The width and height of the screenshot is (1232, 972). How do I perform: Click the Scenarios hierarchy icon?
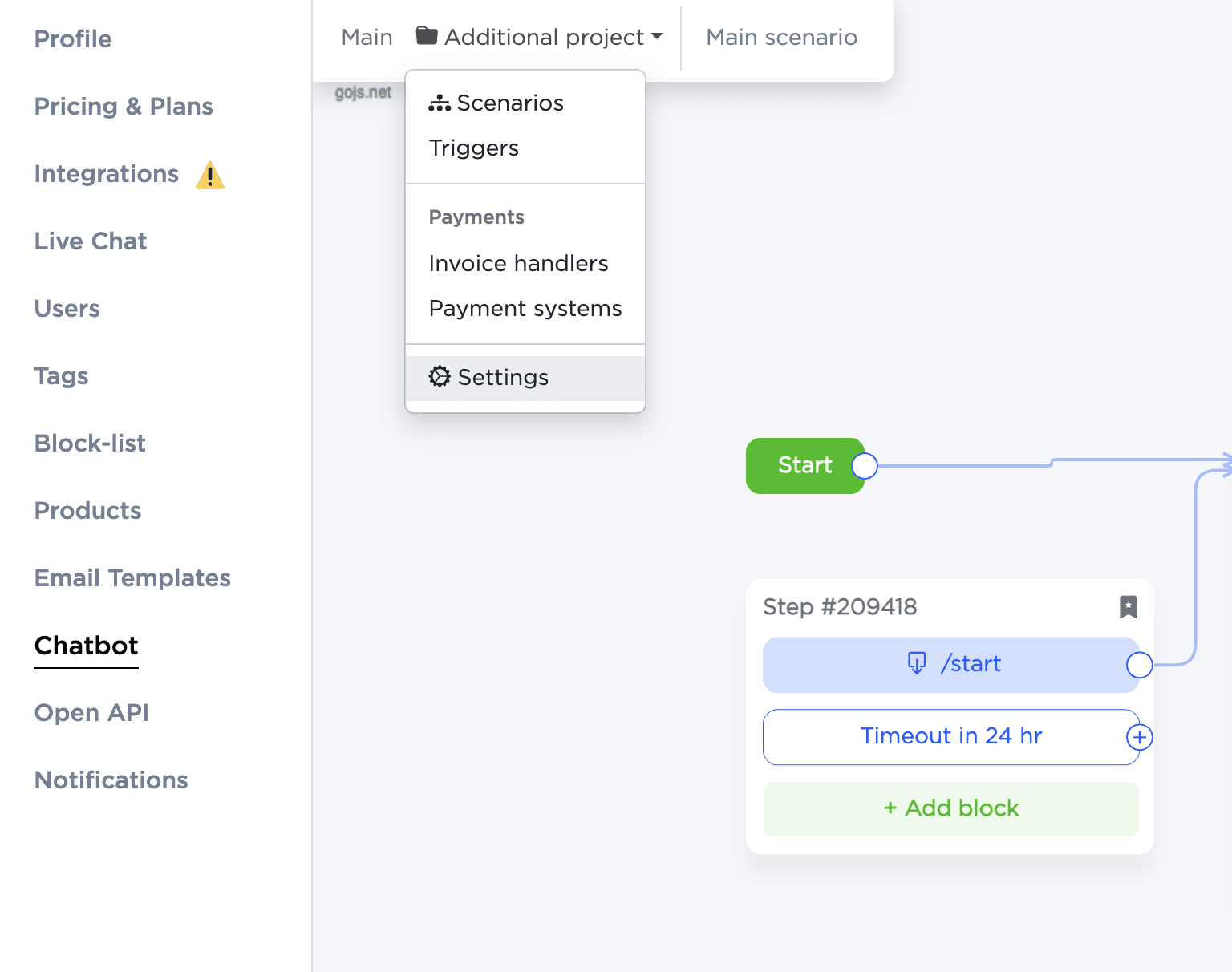click(x=440, y=103)
